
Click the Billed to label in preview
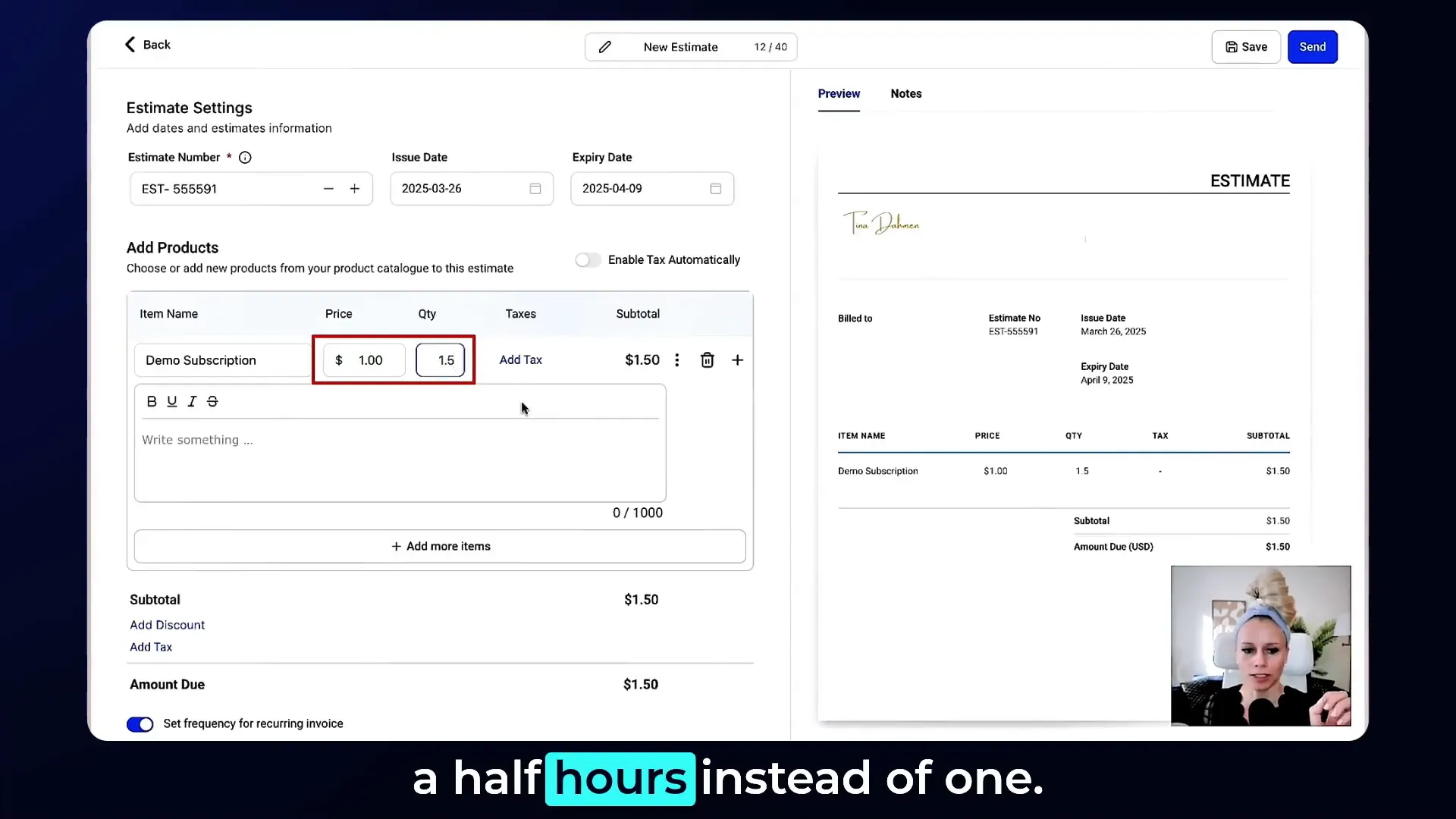pyautogui.click(x=855, y=319)
